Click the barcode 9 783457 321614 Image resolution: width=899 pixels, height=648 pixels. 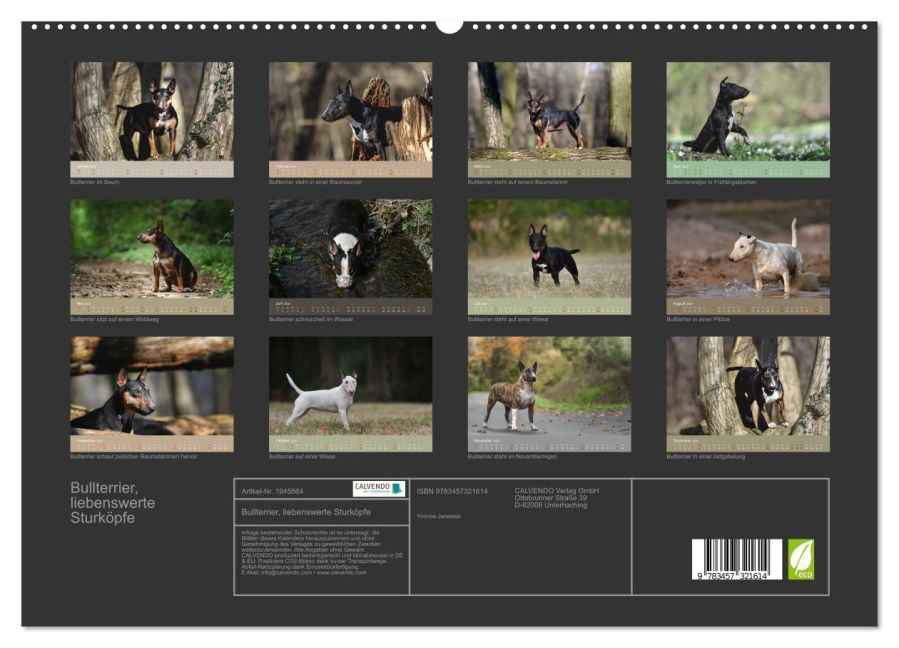point(737,559)
